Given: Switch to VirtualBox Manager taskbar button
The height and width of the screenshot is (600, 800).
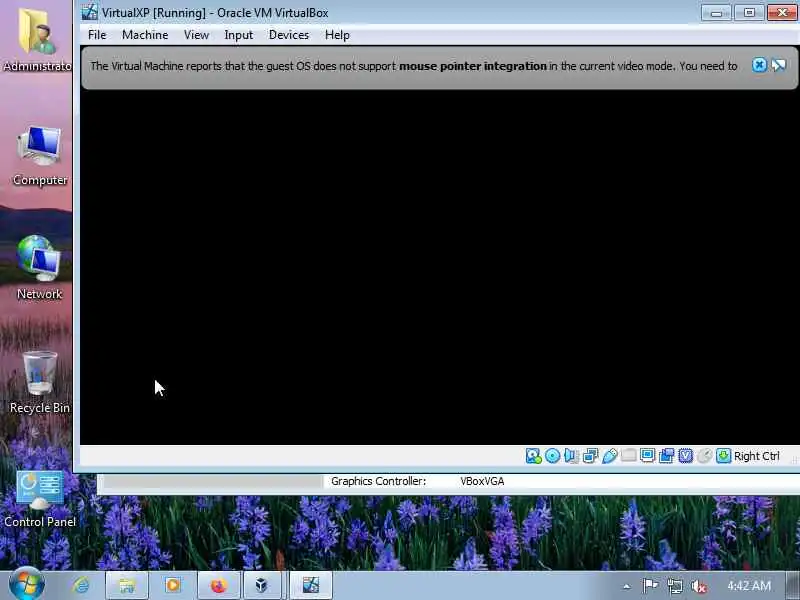Looking at the screenshot, I should tap(262, 585).
